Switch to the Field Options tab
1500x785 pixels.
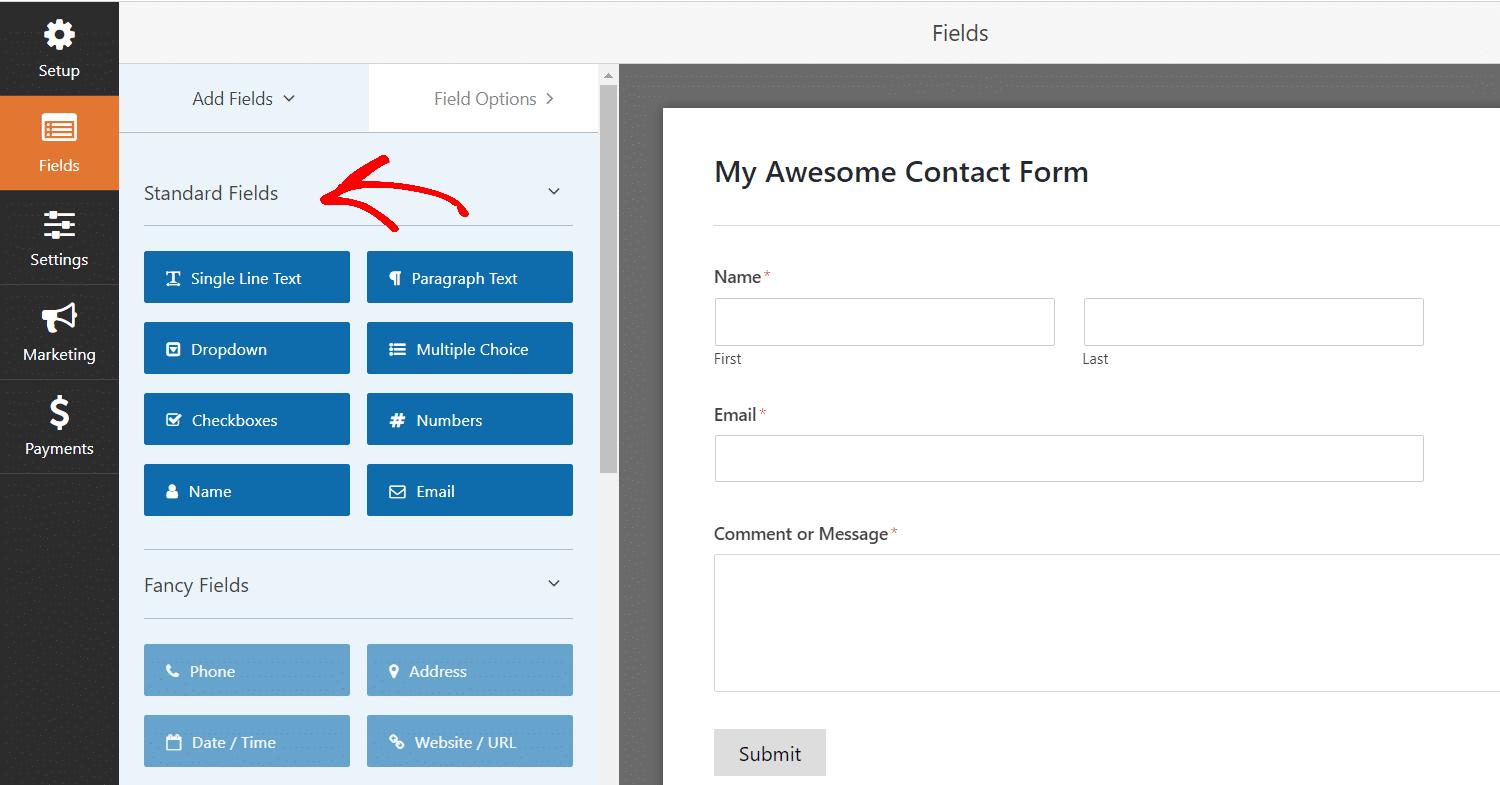click(487, 98)
